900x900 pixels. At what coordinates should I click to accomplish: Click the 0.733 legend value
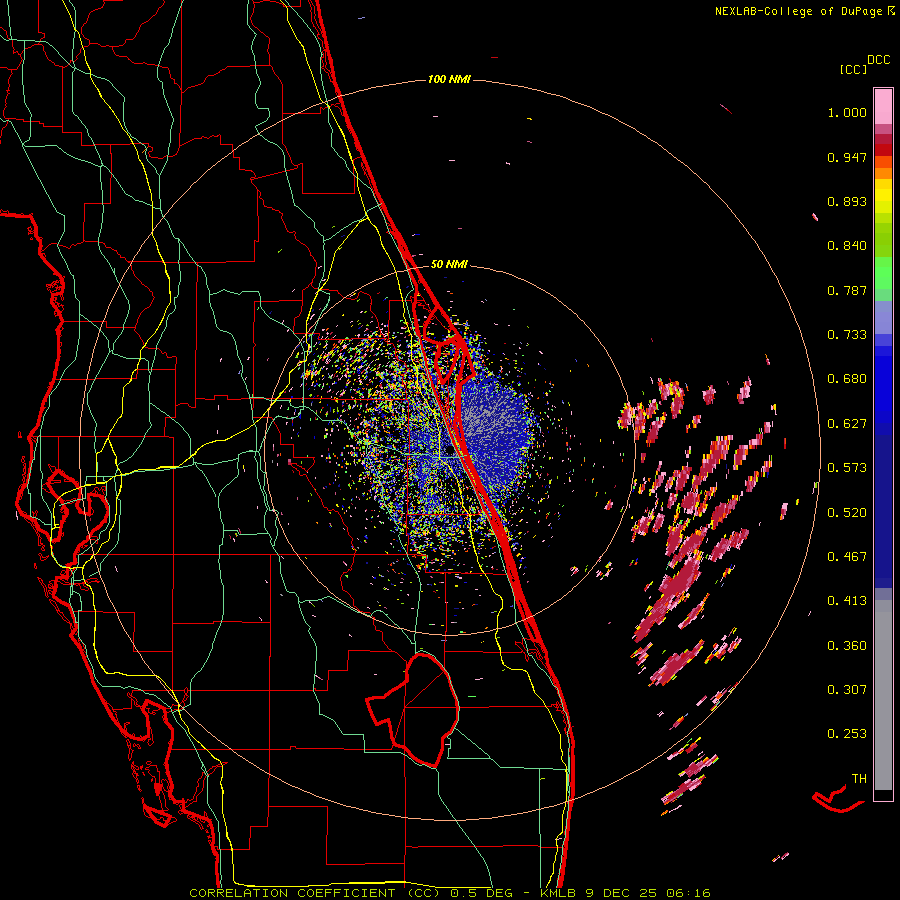point(847,335)
